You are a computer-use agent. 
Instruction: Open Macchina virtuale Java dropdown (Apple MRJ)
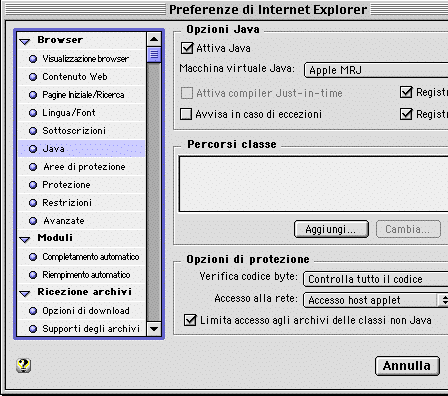(x=376, y=70)
